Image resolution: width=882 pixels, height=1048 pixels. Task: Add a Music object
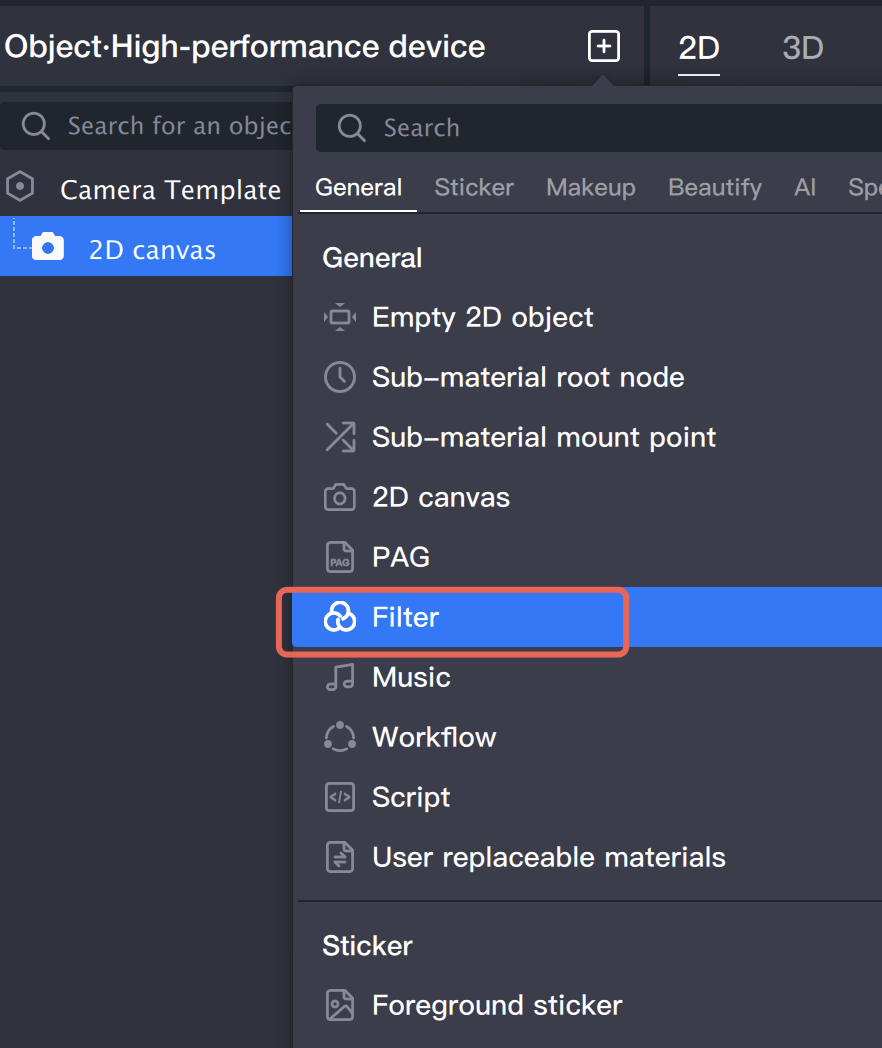[411, 678]
